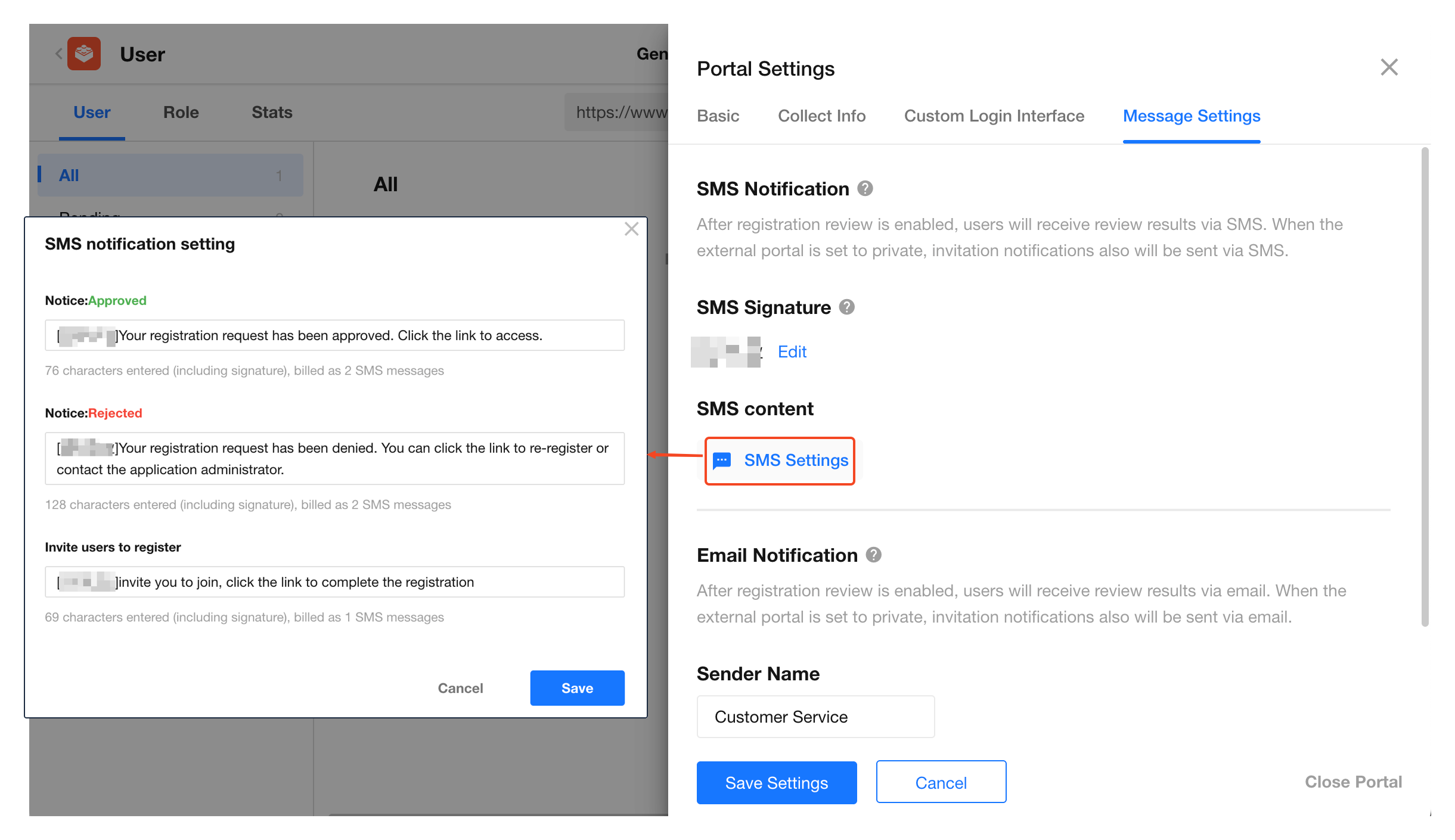
Task: Click the Approved notice text field
Action: [x=334, y=335]
